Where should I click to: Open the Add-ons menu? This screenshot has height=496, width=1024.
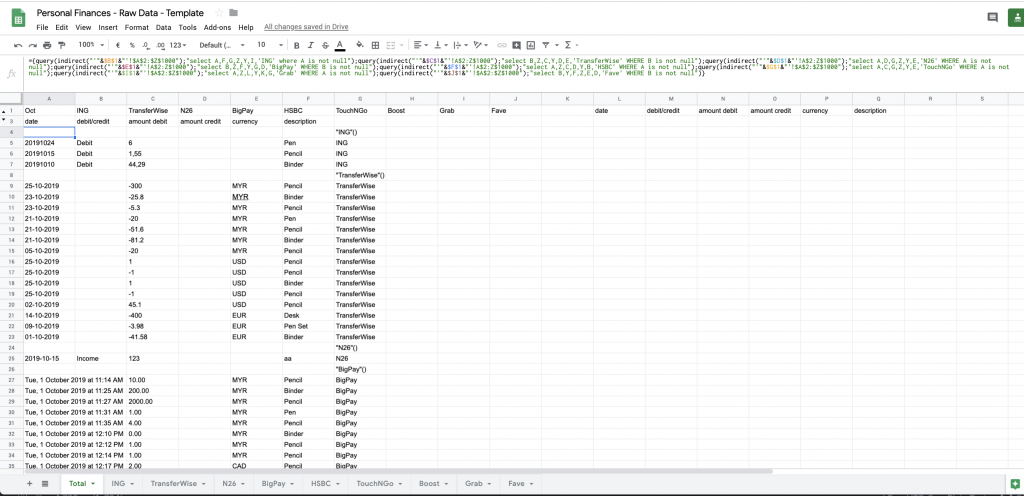217,27
